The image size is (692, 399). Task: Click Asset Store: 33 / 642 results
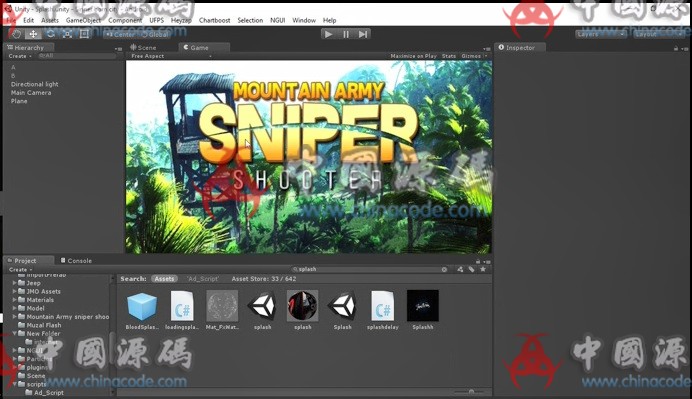pyautogui.click(x=264, y=279)
